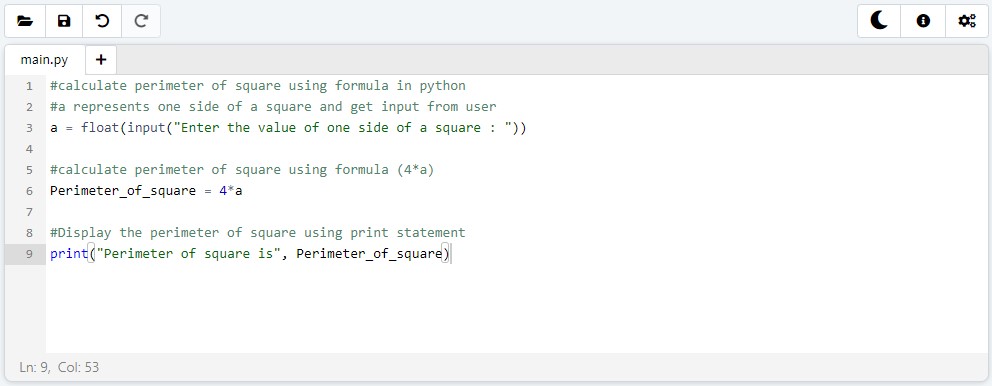Click the Perimeter_of_square = 4*a line

[146, 191]
